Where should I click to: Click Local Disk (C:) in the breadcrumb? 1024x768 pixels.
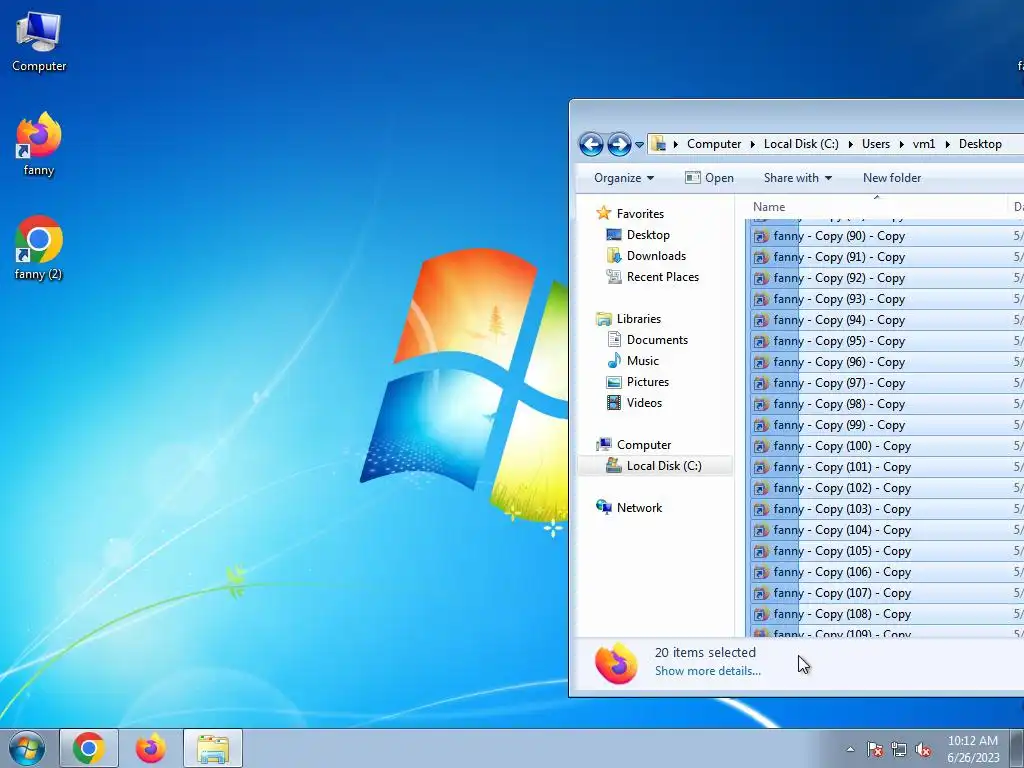pos(801,144)
